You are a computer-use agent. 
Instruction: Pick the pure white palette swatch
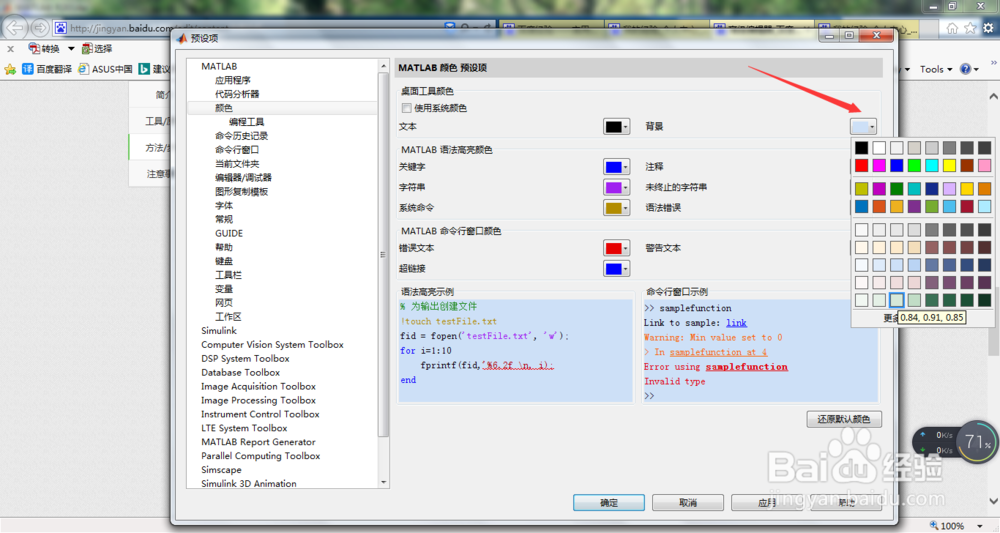[879, 148]
